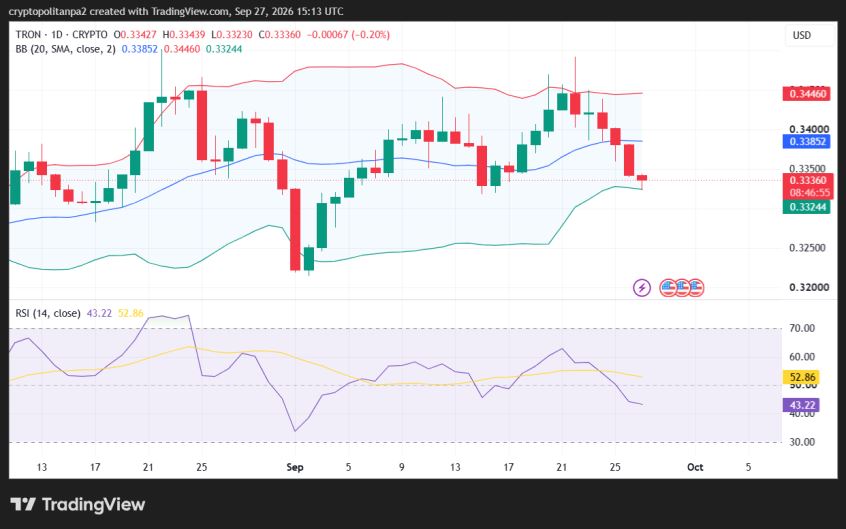Viewport: 846px width, 529px height.
Task: Click the Oct label on the date axis
Action: 695,467
